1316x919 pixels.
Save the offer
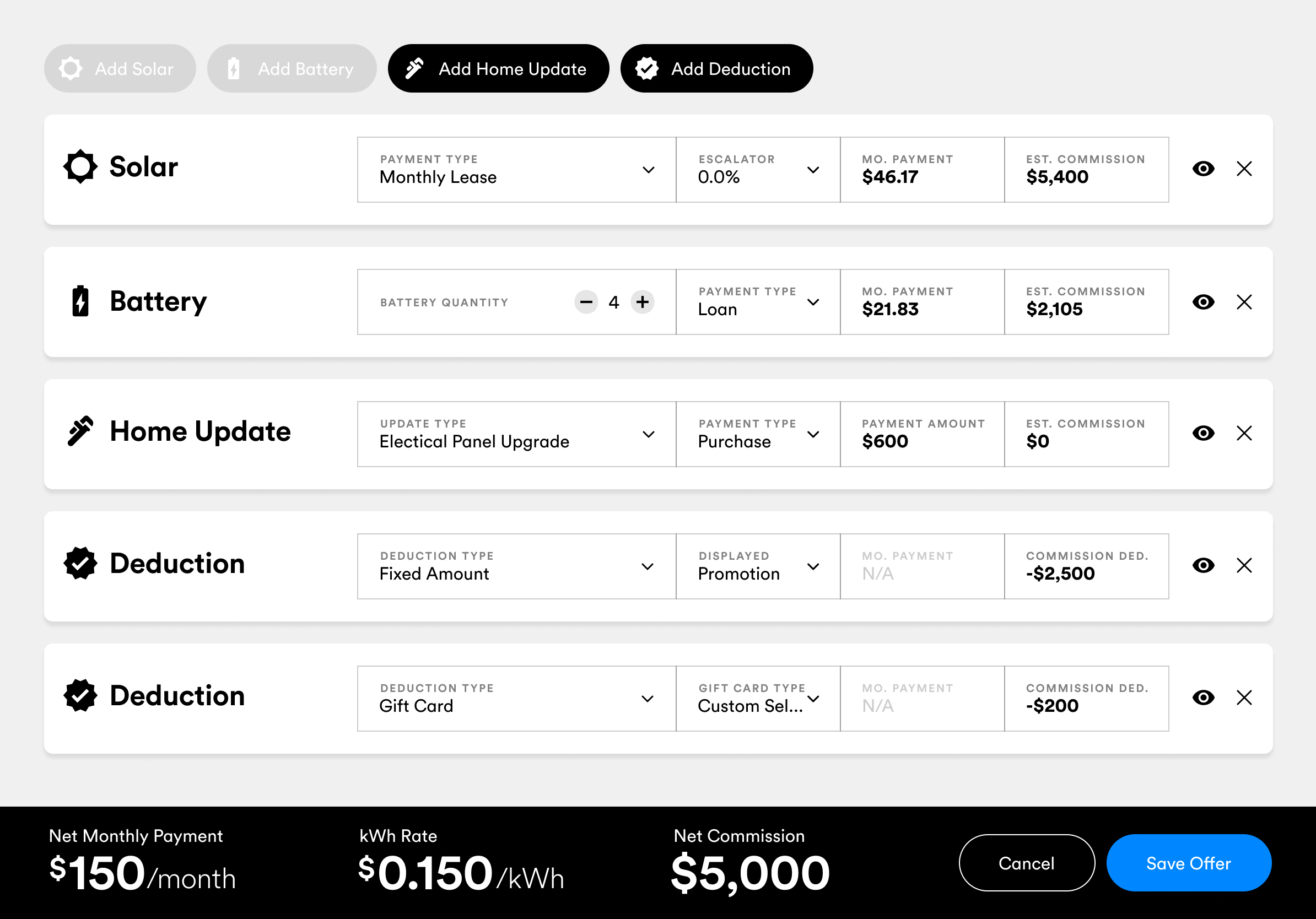[1188, 863]
